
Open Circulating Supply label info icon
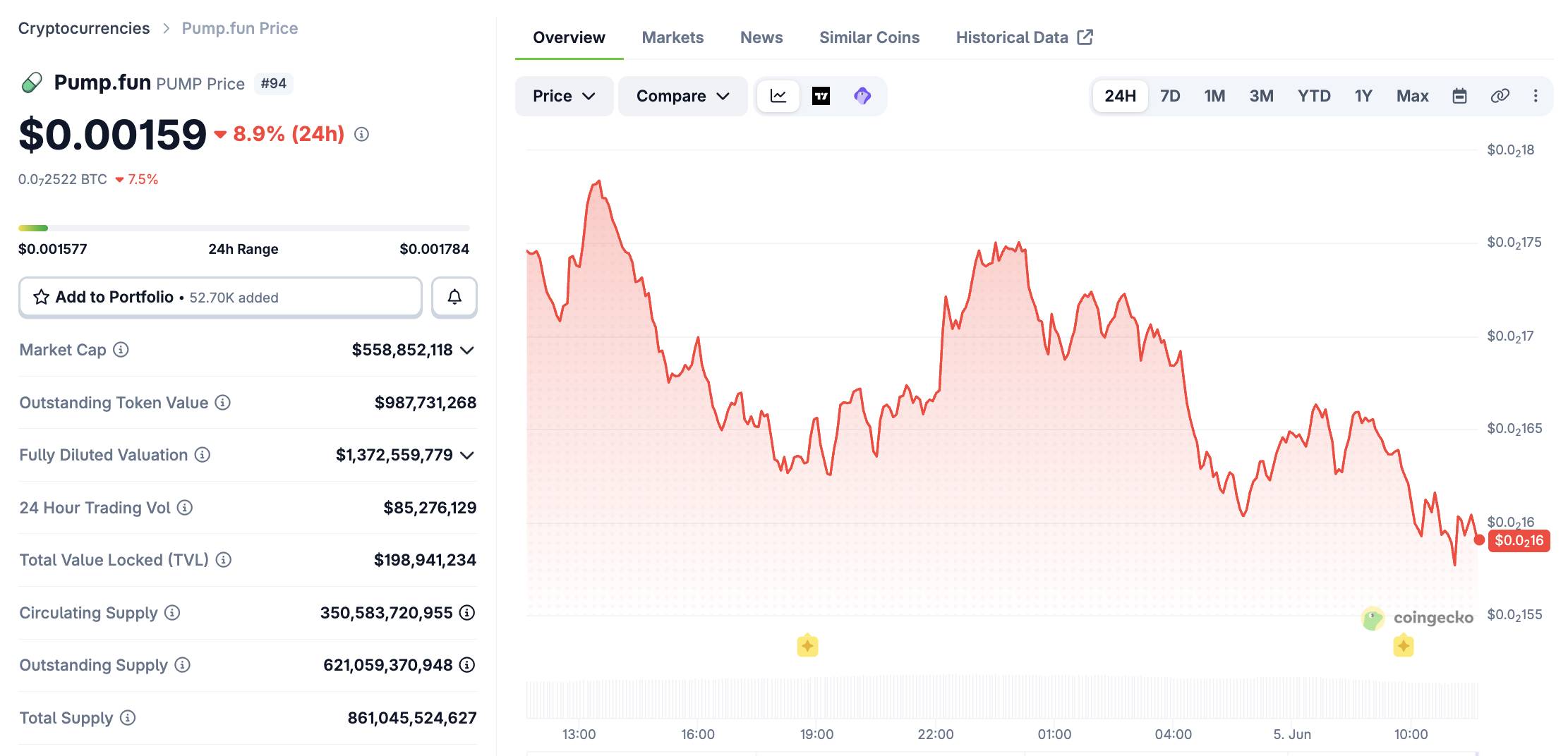(172, 613)
